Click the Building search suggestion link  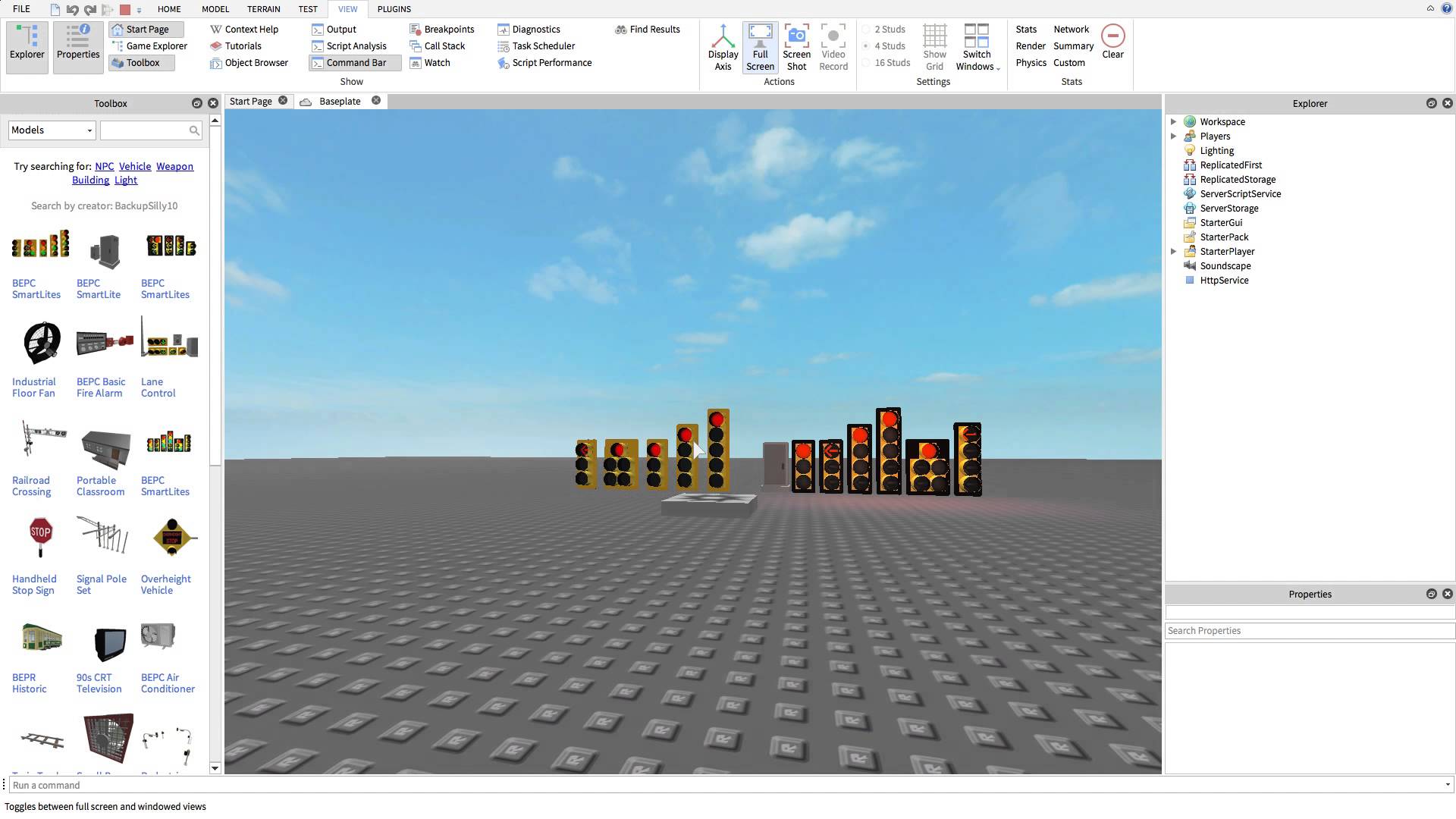[90, 180]
